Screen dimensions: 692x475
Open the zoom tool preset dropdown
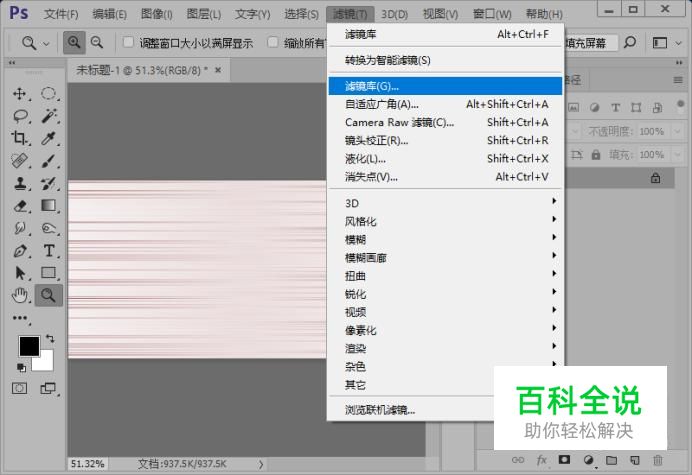[46, 43]
